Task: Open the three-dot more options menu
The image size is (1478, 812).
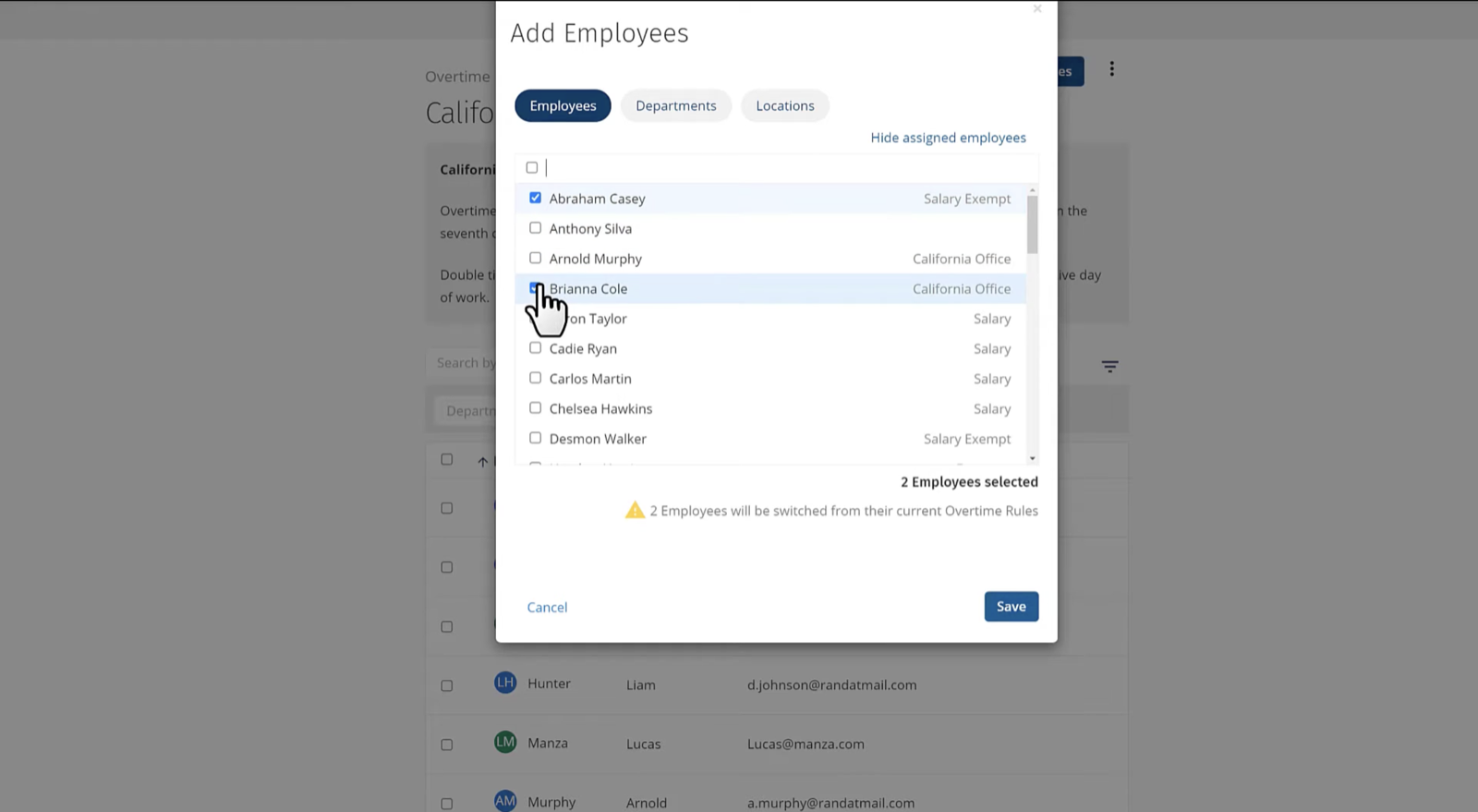Action: [x=1111, y=69]
